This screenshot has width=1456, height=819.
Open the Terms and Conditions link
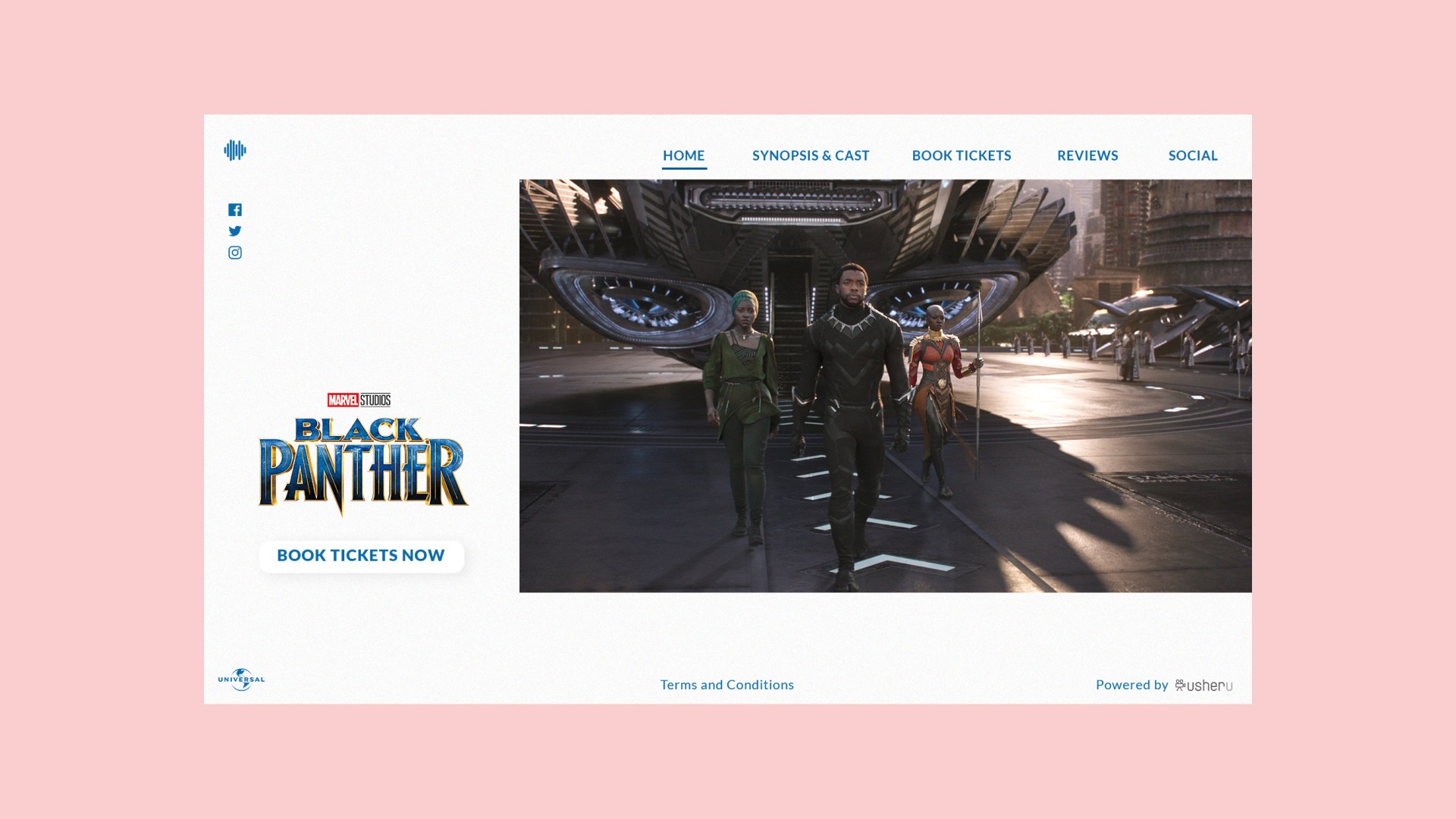click(x=726, y=685)
